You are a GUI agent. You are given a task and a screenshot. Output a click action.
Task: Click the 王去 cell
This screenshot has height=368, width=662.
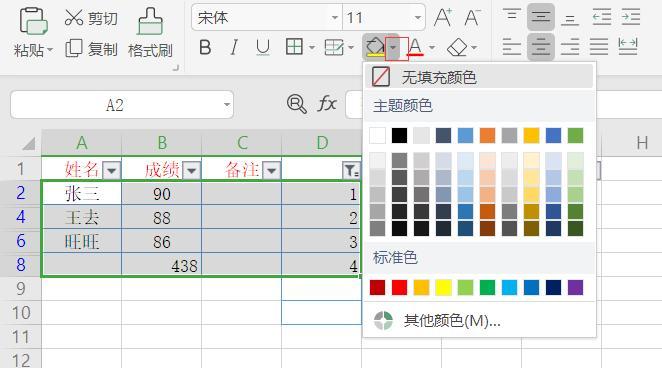coord(81,218)
